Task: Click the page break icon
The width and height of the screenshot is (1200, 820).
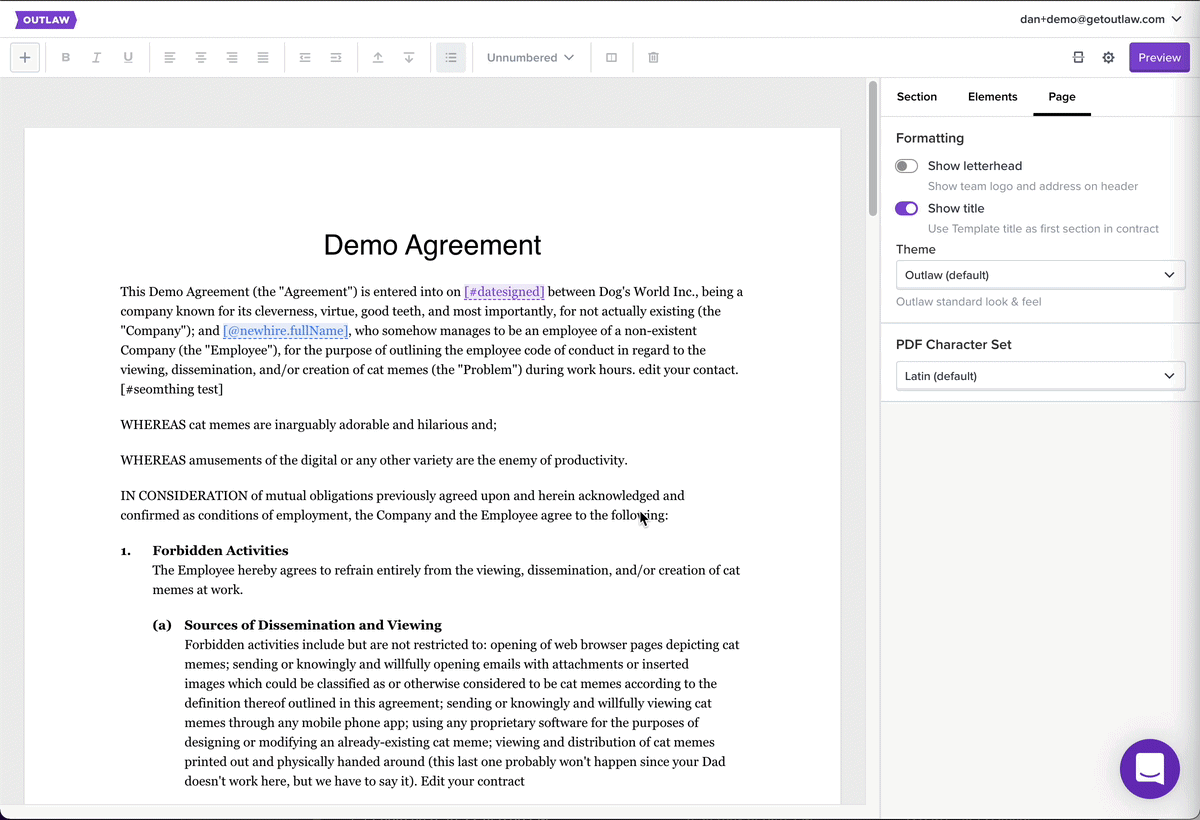Action: point(1078,58)
